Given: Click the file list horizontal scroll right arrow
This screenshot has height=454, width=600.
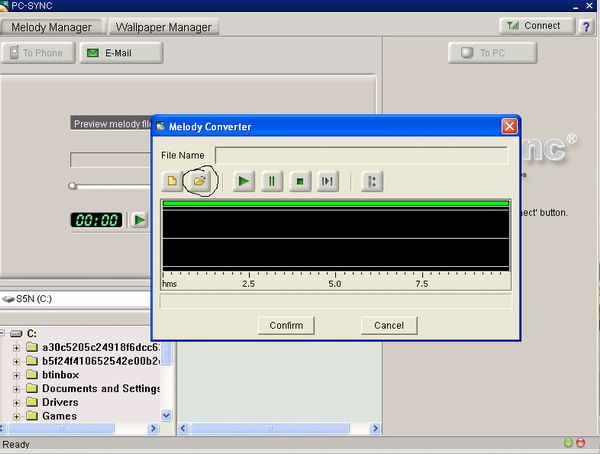Looking at the screenshot, I should pos(375,428).
